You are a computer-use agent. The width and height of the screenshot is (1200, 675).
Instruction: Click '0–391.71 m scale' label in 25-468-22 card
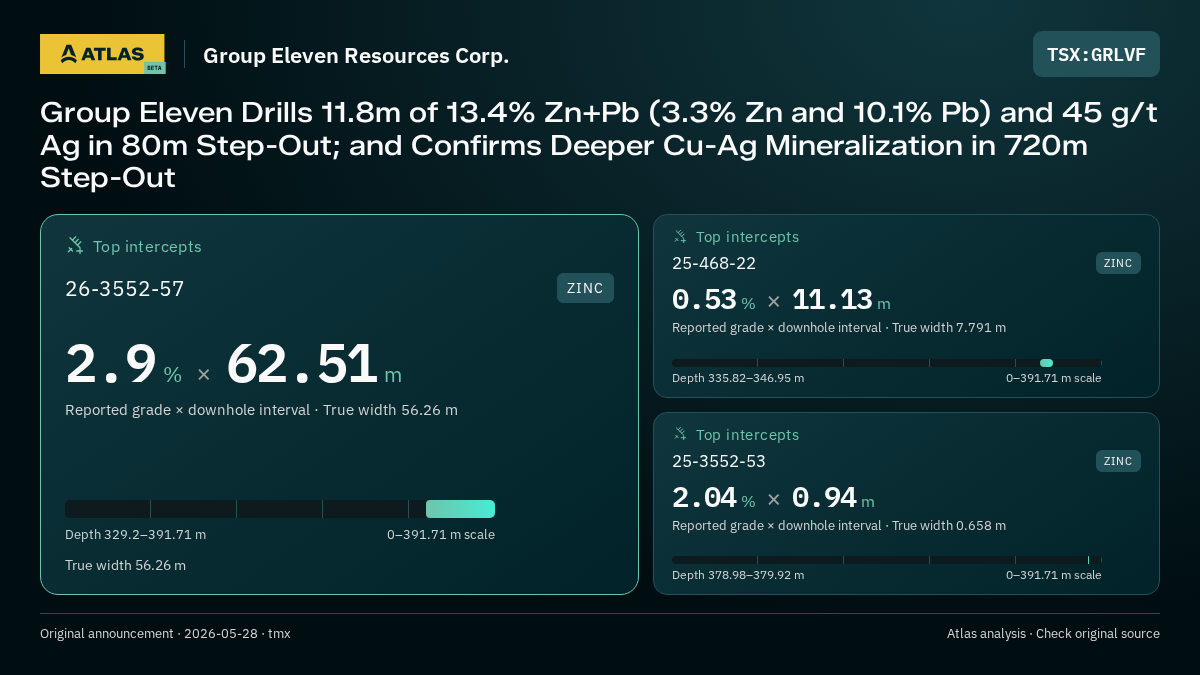coord(1053,378)
